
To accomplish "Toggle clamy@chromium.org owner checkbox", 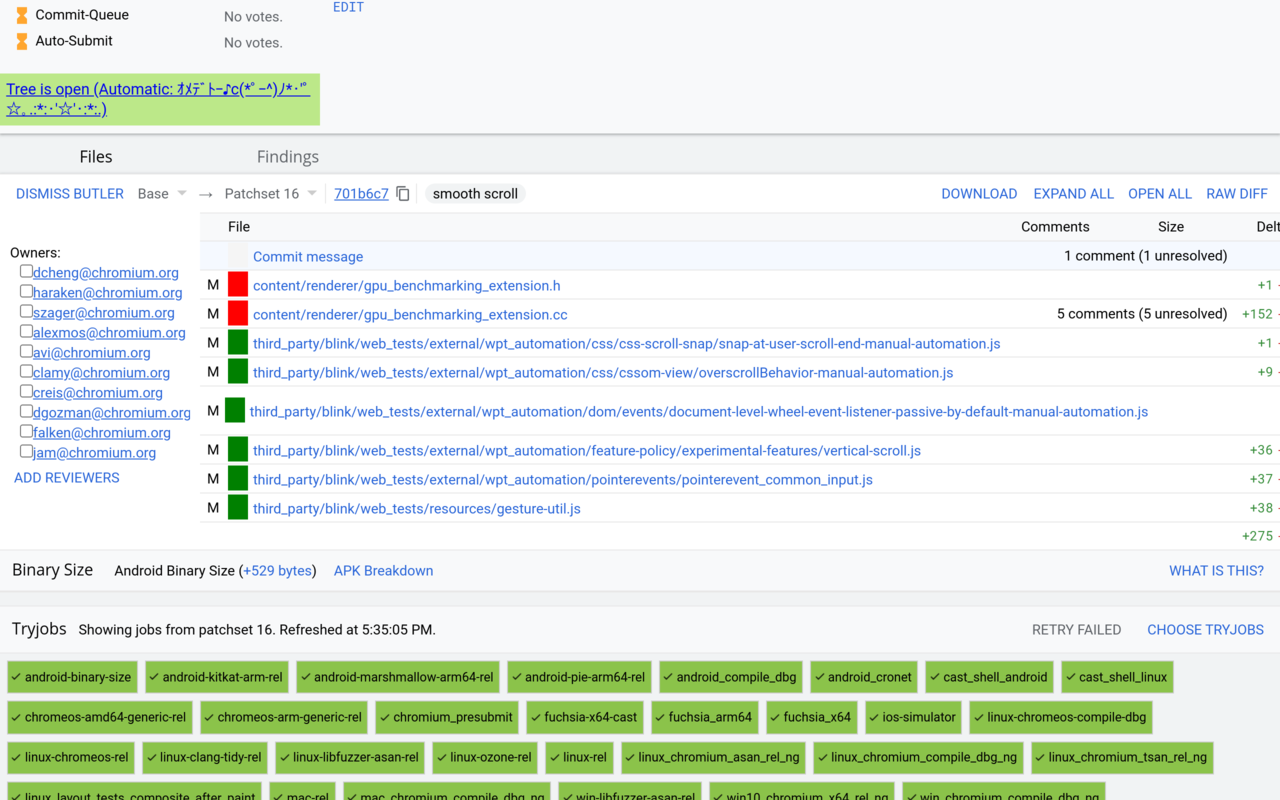I will pyautogui.click(x=26, y=371).
